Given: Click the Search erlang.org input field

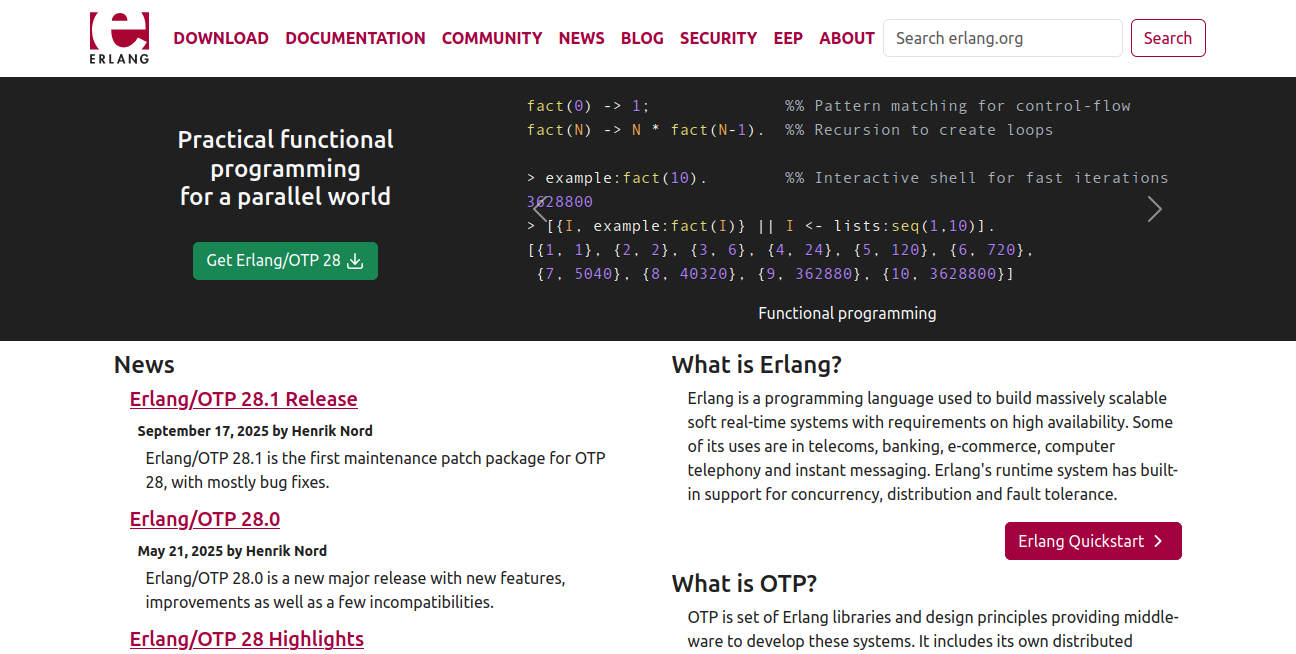Looking at the screenshot, I should click(1002, 37).
